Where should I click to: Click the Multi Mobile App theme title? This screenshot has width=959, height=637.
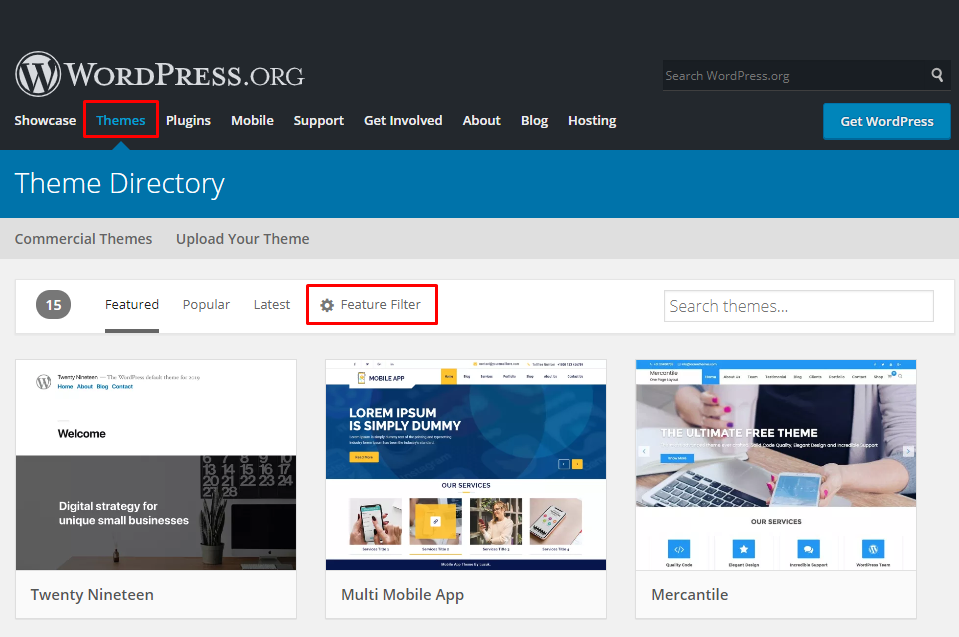[402, 595]
